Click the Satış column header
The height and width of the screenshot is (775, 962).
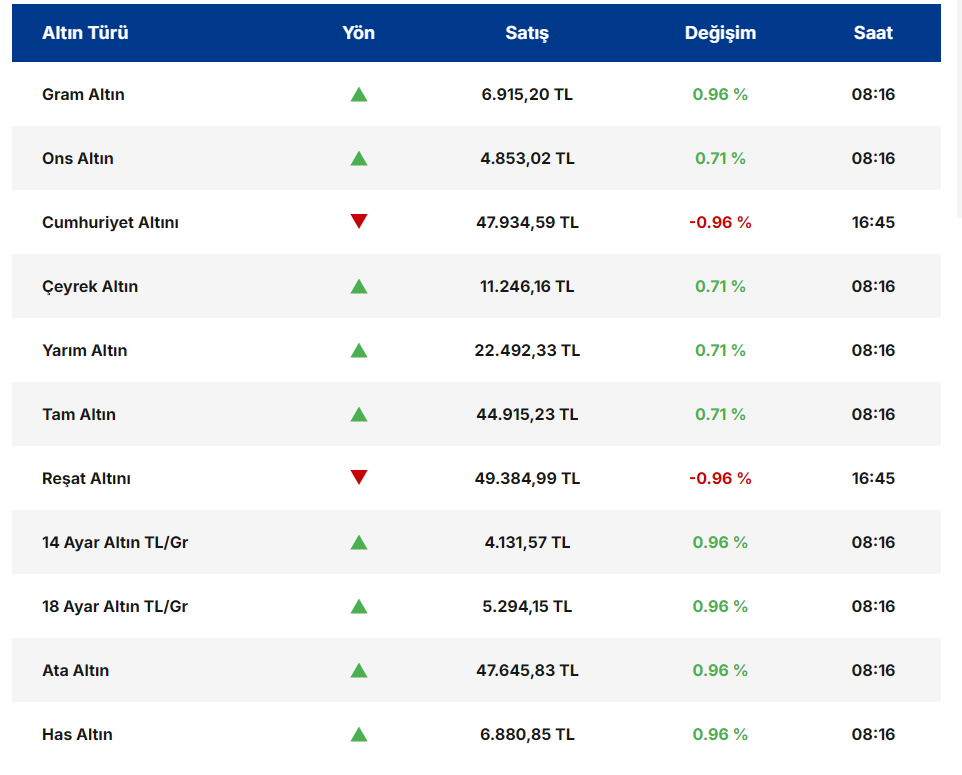click(x=527, y=33)
